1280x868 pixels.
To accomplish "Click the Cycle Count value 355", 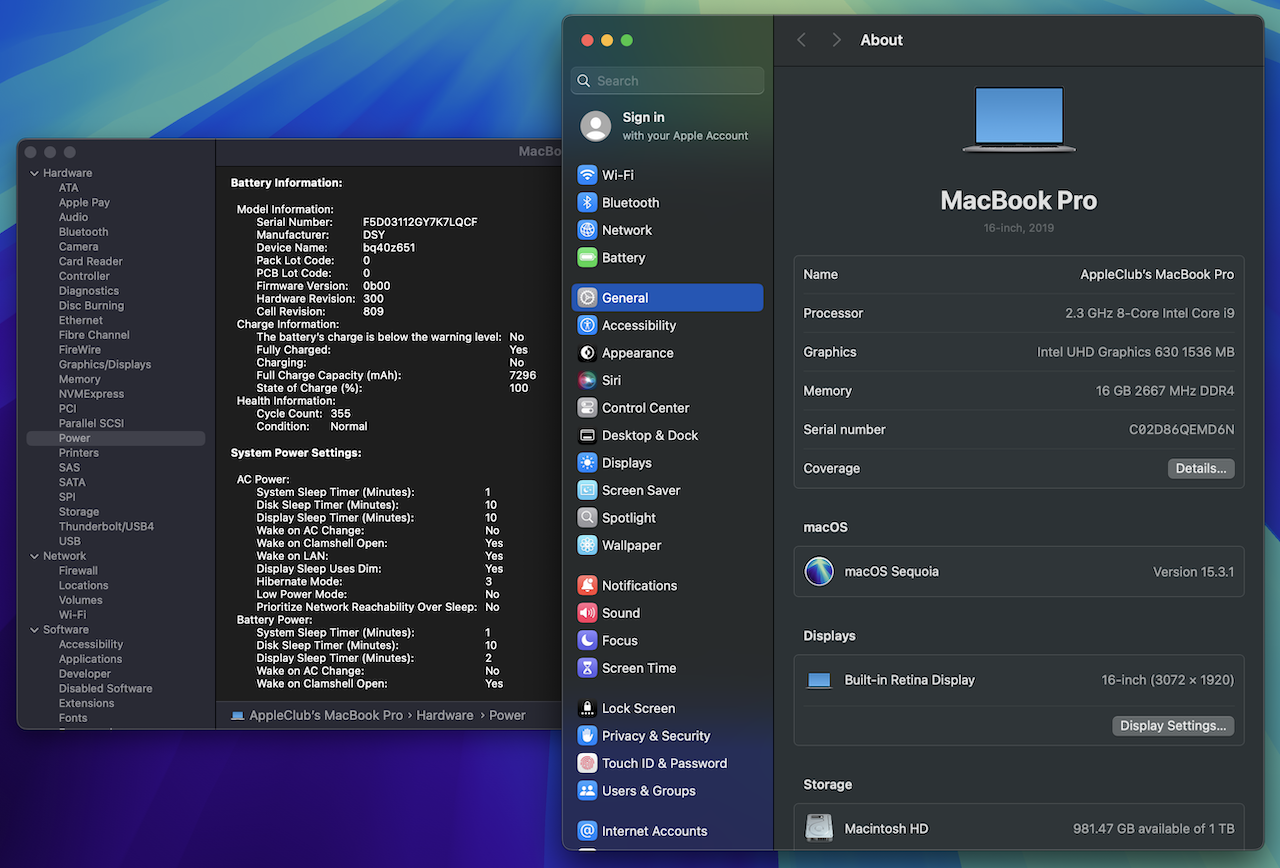I will pyautogui.click(x=340, y=414).
